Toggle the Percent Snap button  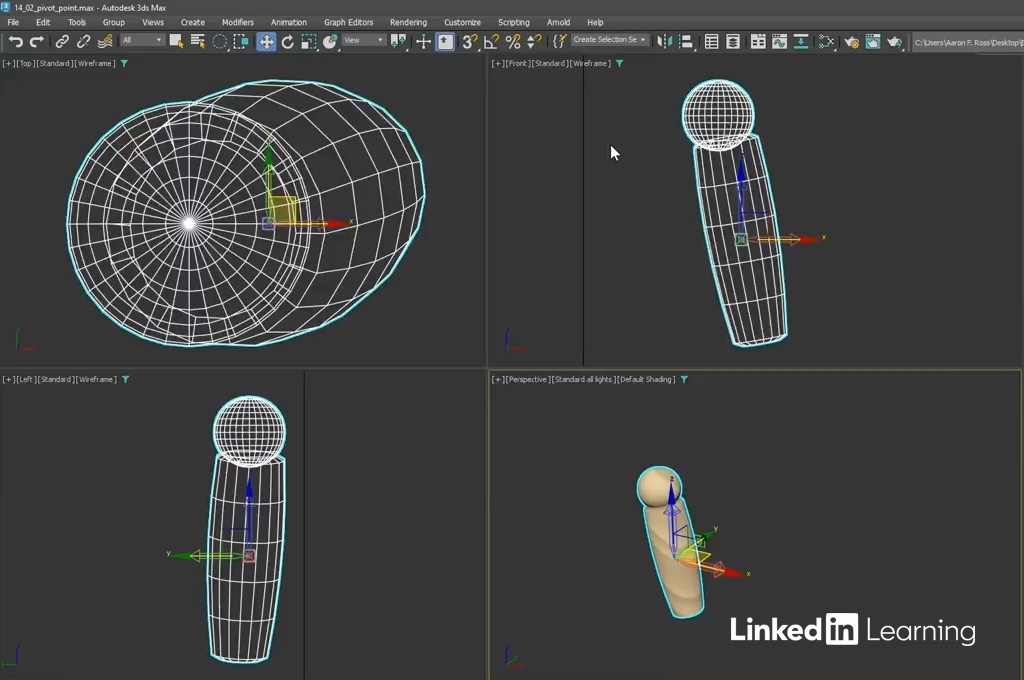512,41
